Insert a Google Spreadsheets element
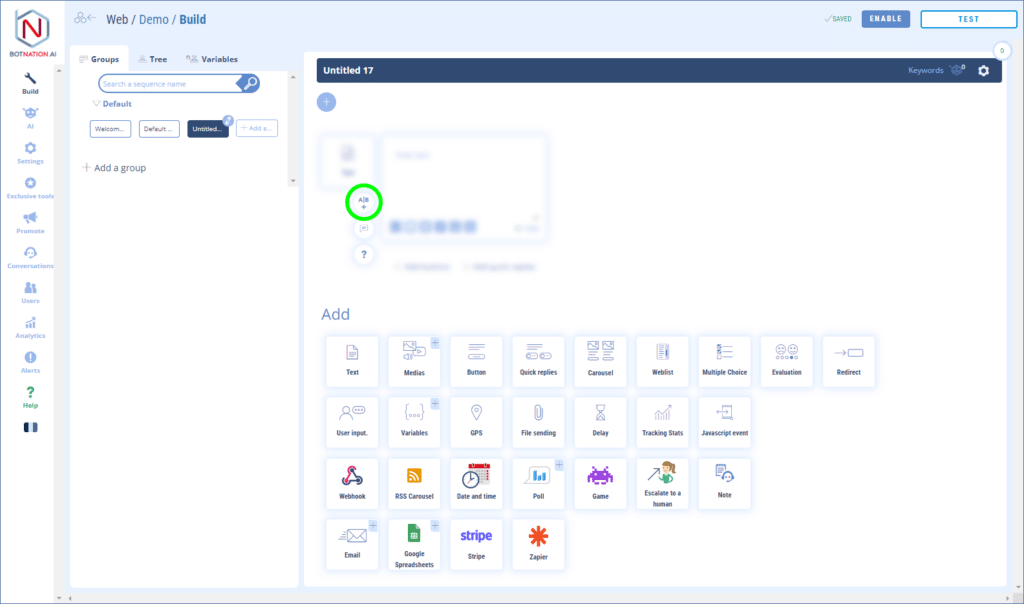 click(x=414, y=544)
